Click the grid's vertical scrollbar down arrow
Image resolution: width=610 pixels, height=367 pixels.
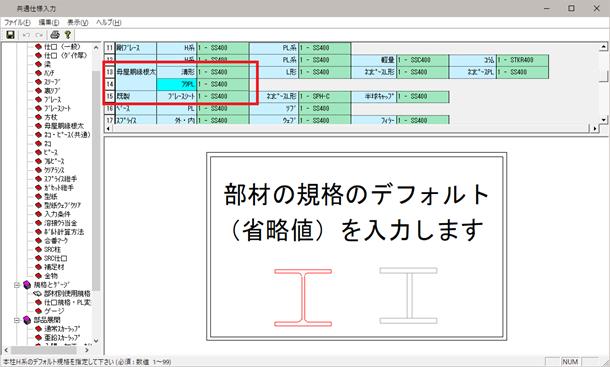pyautogui.click(x=603, y=120)
